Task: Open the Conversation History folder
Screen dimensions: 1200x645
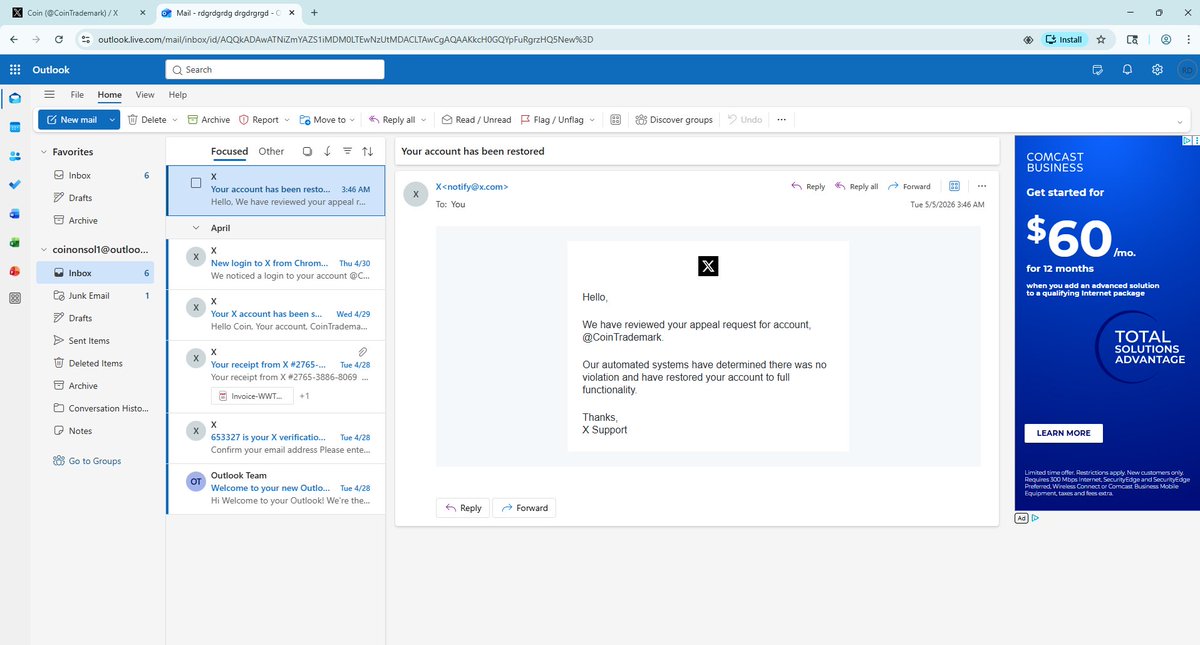Action: click(96, 408)
